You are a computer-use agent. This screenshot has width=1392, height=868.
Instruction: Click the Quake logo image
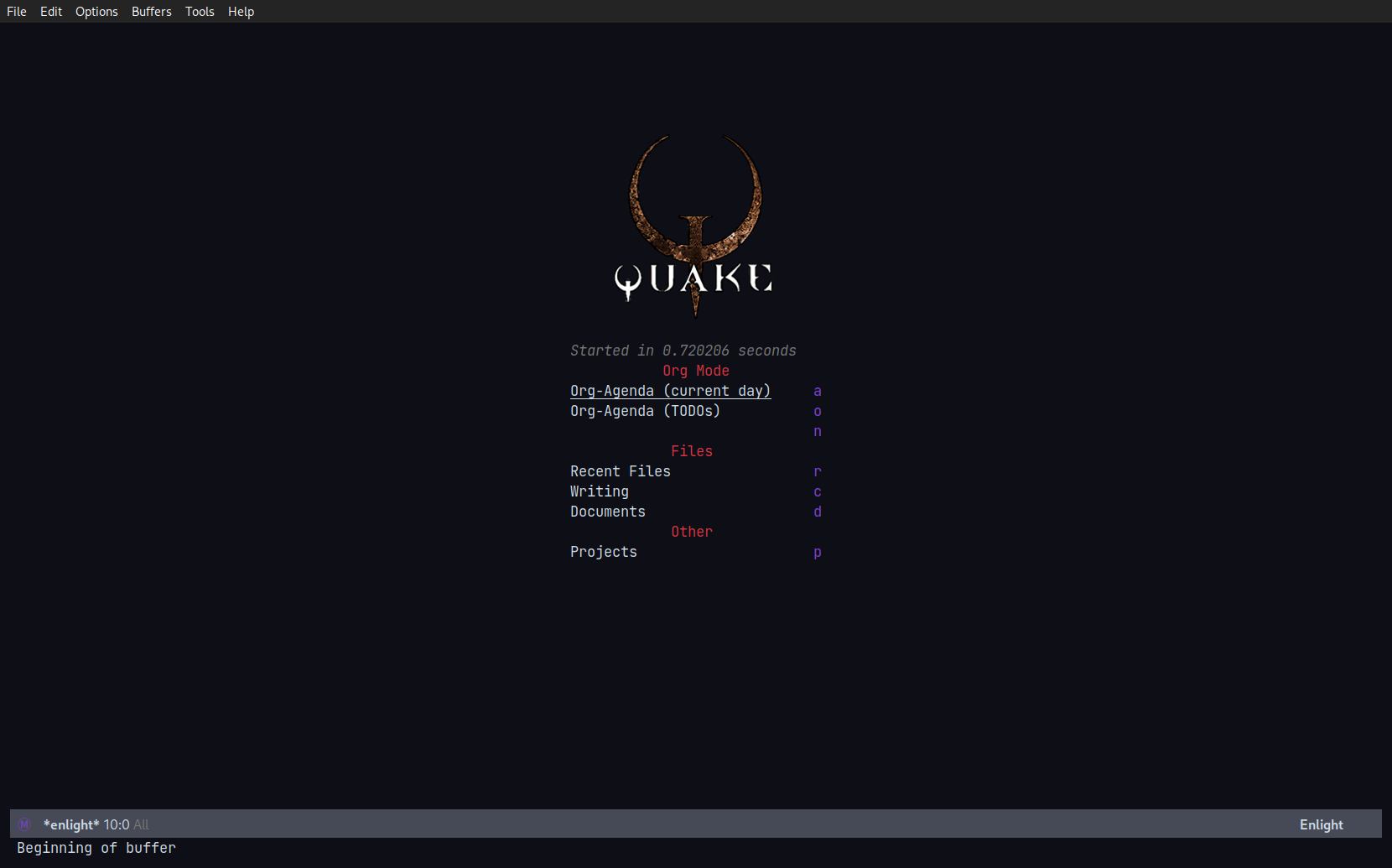tap(694, 226)
